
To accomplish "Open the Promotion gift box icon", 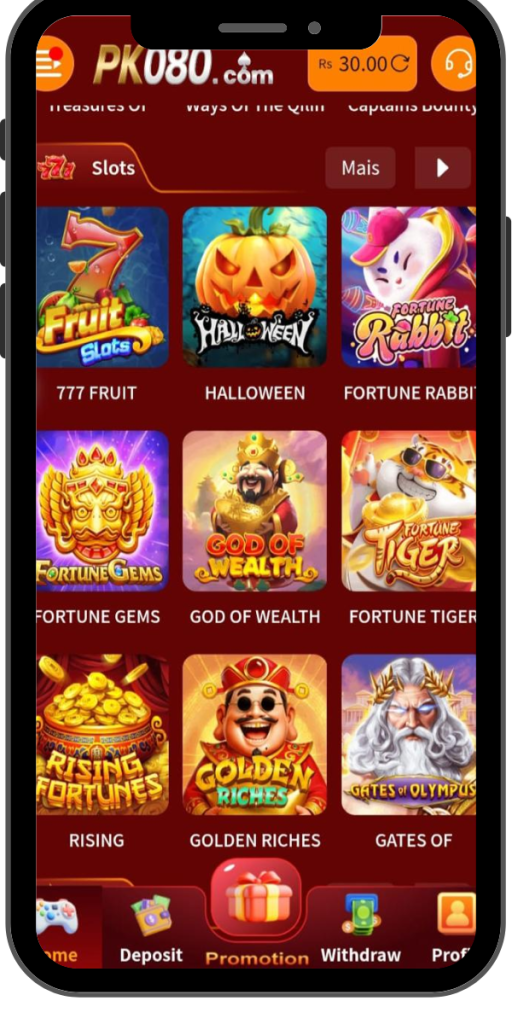I will [x=256, y=897].
